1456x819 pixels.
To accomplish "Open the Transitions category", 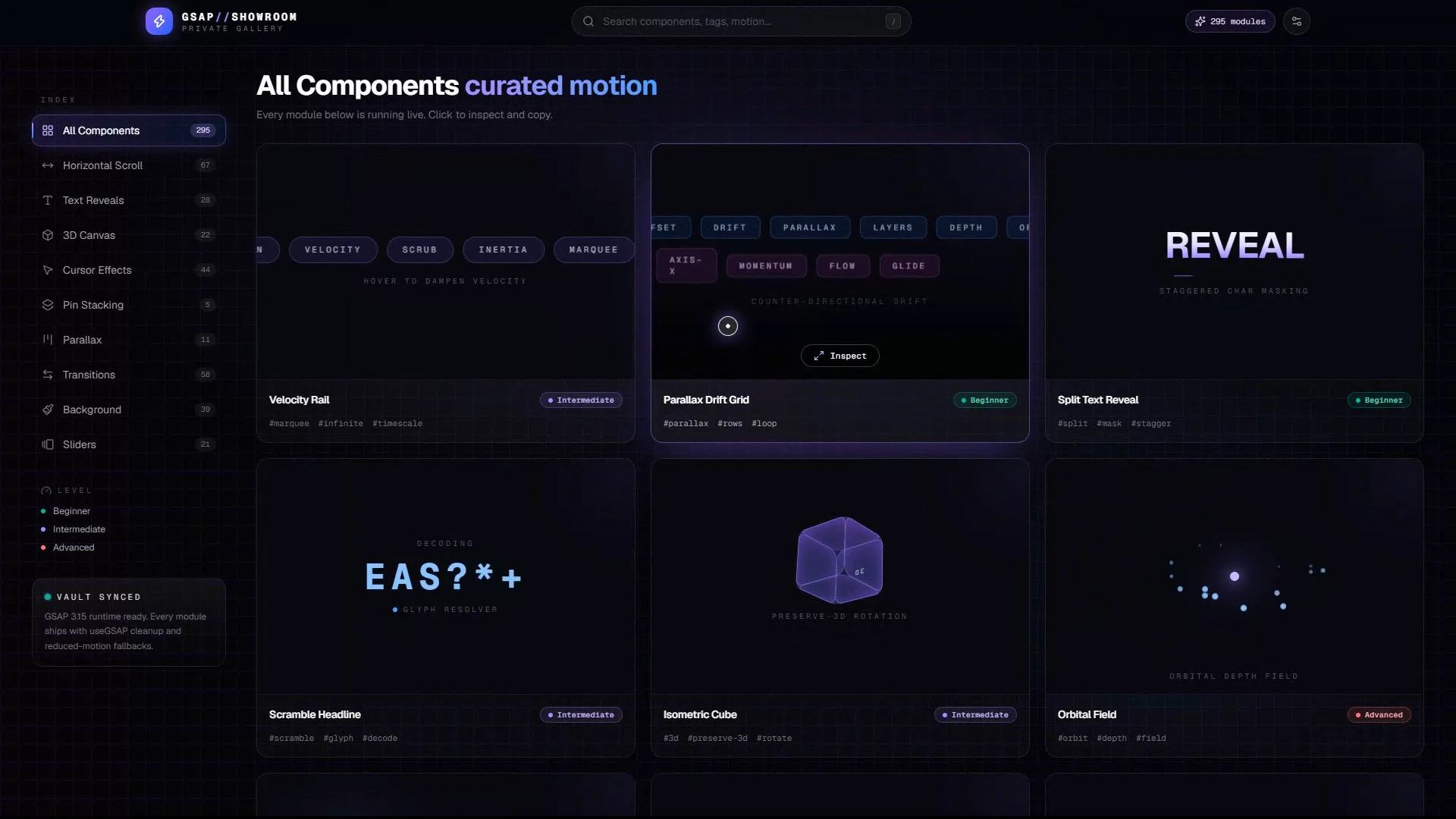I will pyautogui.click(x=129, y=375).
